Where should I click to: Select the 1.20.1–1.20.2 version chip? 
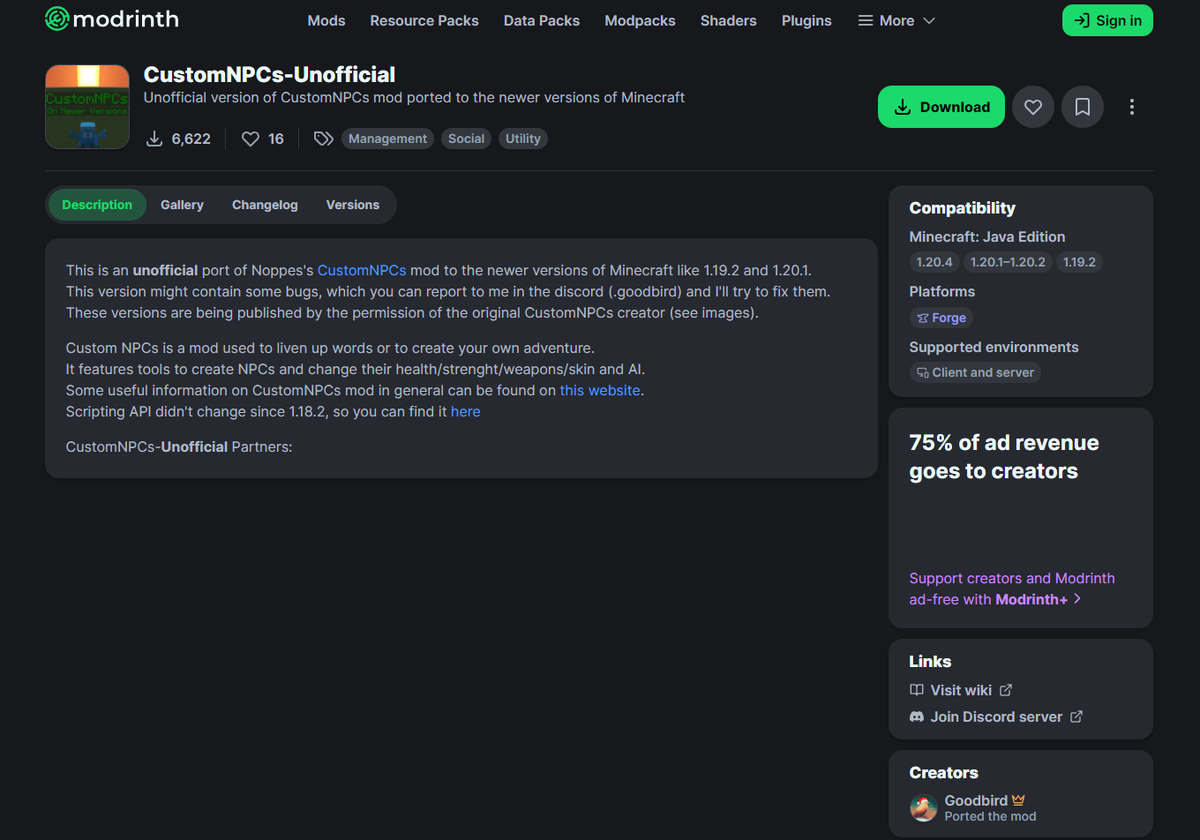tap(1008, 262)
